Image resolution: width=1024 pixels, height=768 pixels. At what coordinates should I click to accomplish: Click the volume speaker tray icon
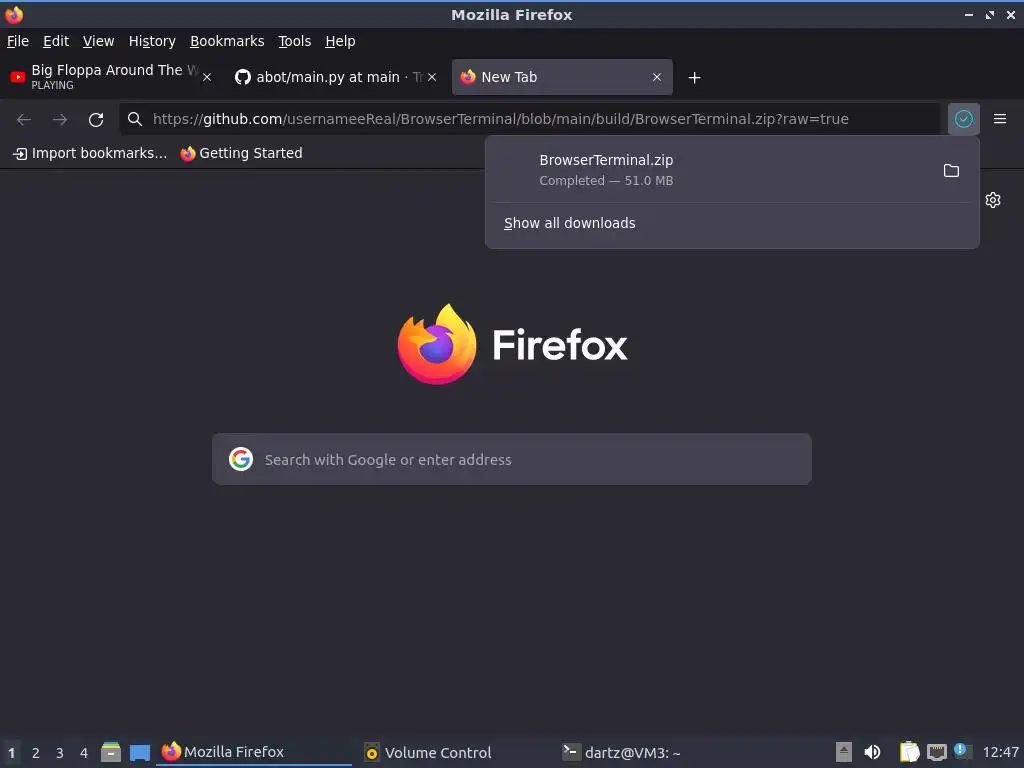pyautogui.click(x=872, y=752)
